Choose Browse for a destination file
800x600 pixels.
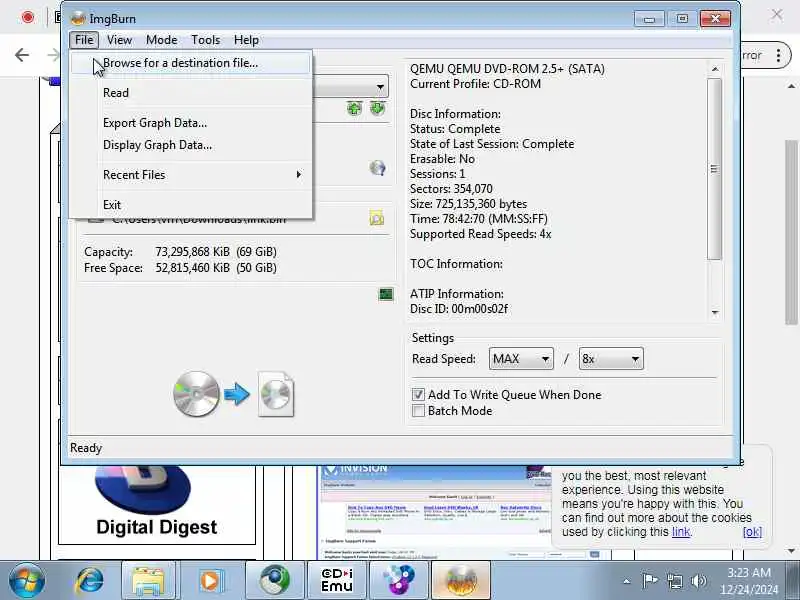click(190, 63)
